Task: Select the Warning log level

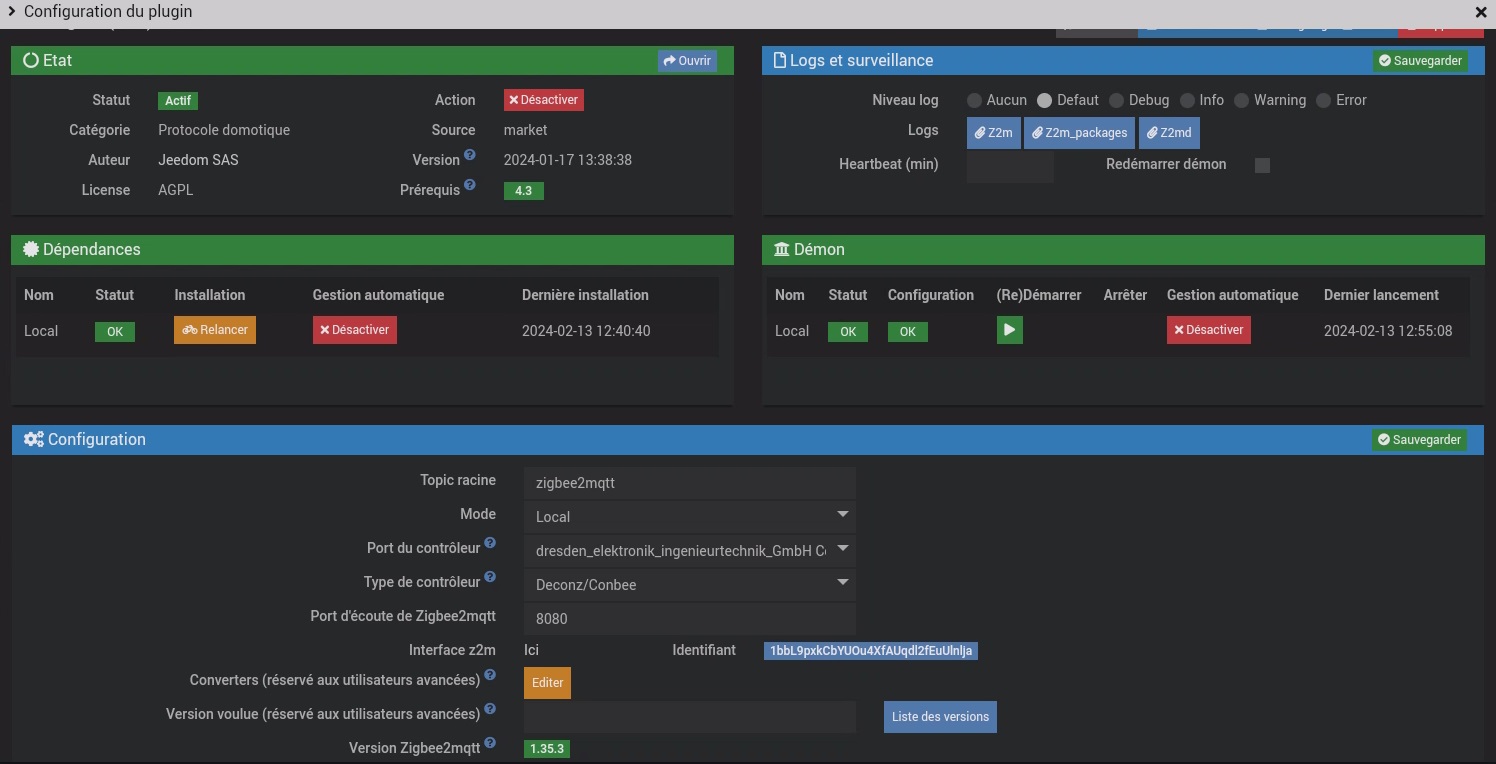Action: [1241, 101]
